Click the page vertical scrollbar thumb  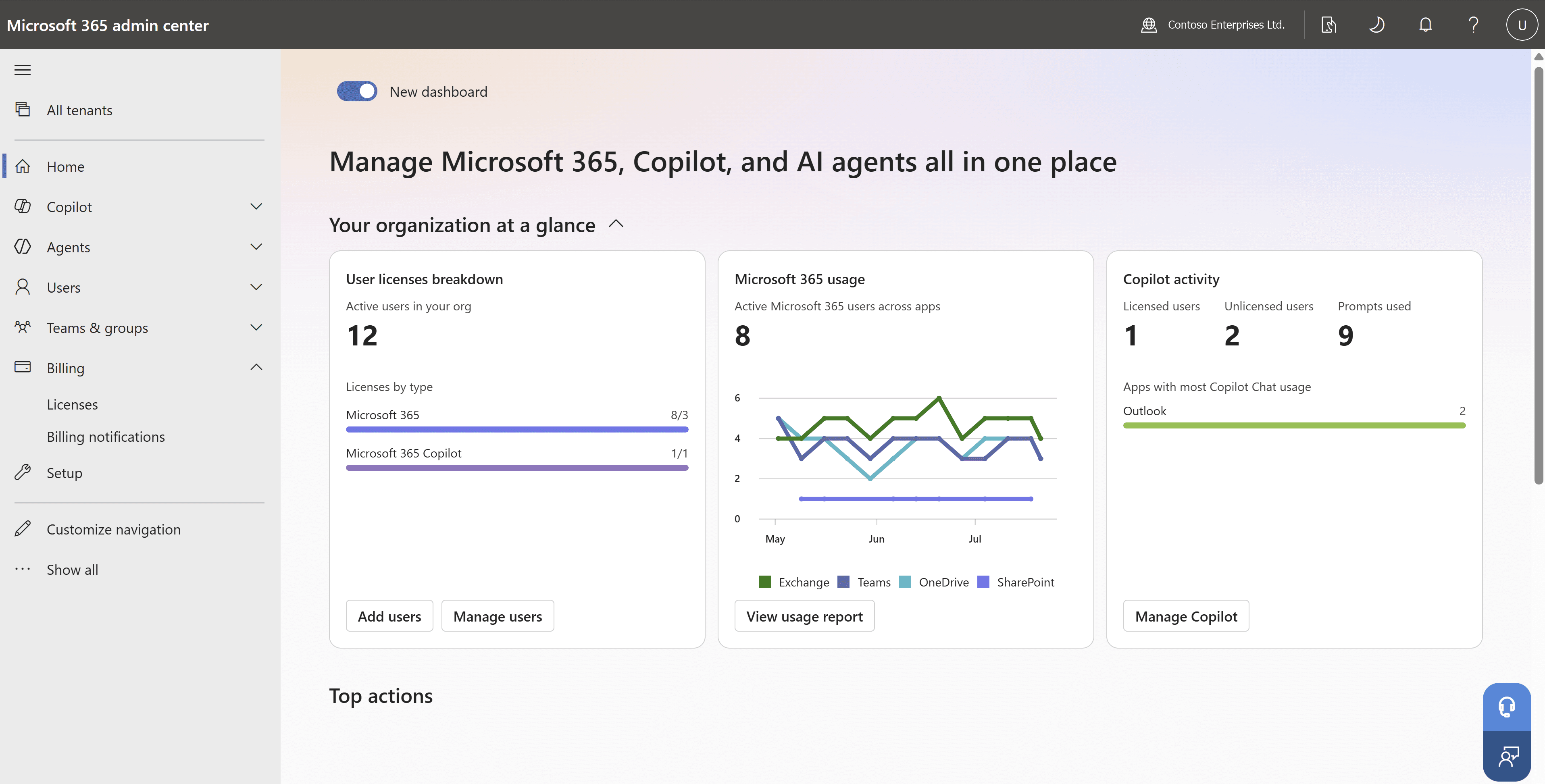point(1539,276)
